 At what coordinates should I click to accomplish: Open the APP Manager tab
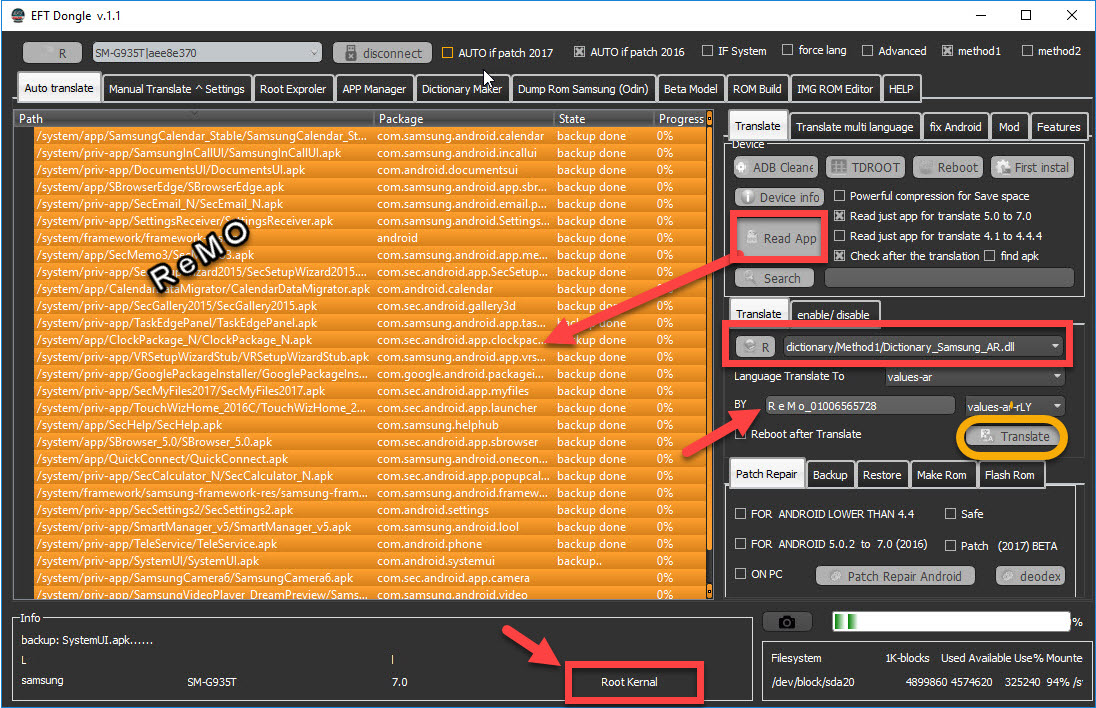374,89
